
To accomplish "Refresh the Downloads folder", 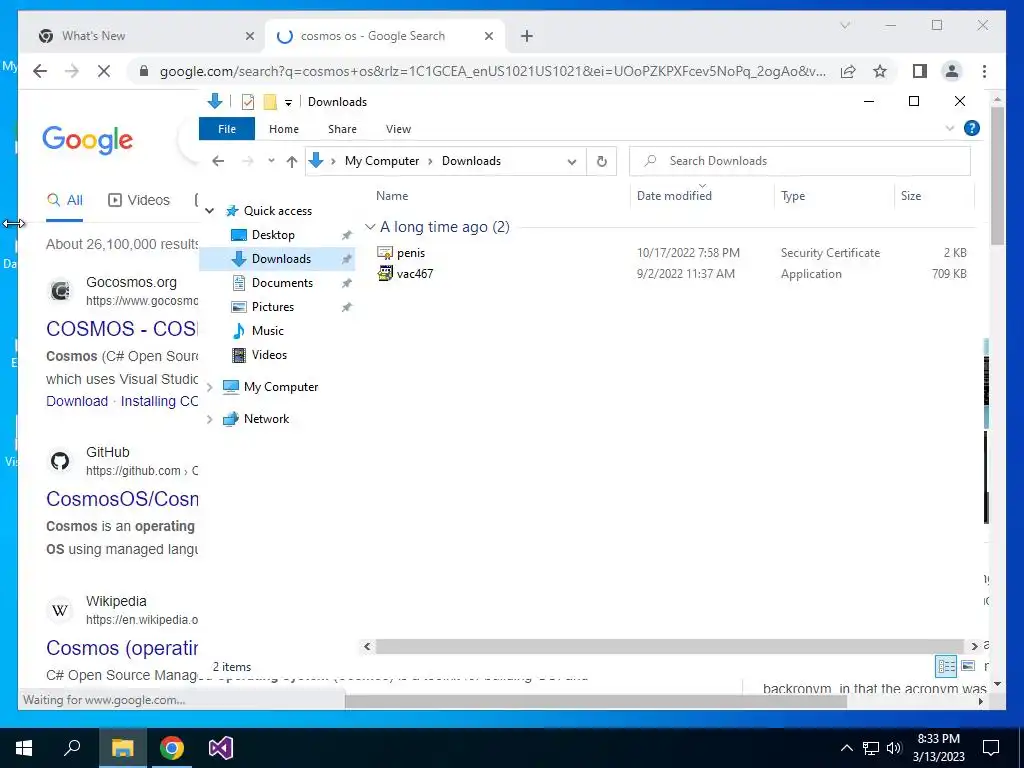I will click(602, 161).
